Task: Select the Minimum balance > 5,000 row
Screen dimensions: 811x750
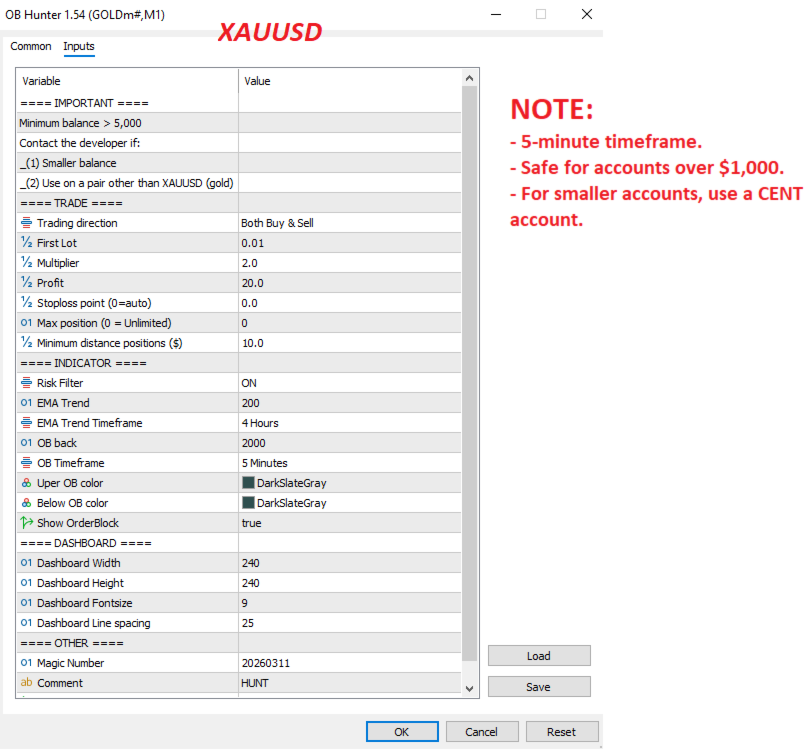Action: [239, 123]
